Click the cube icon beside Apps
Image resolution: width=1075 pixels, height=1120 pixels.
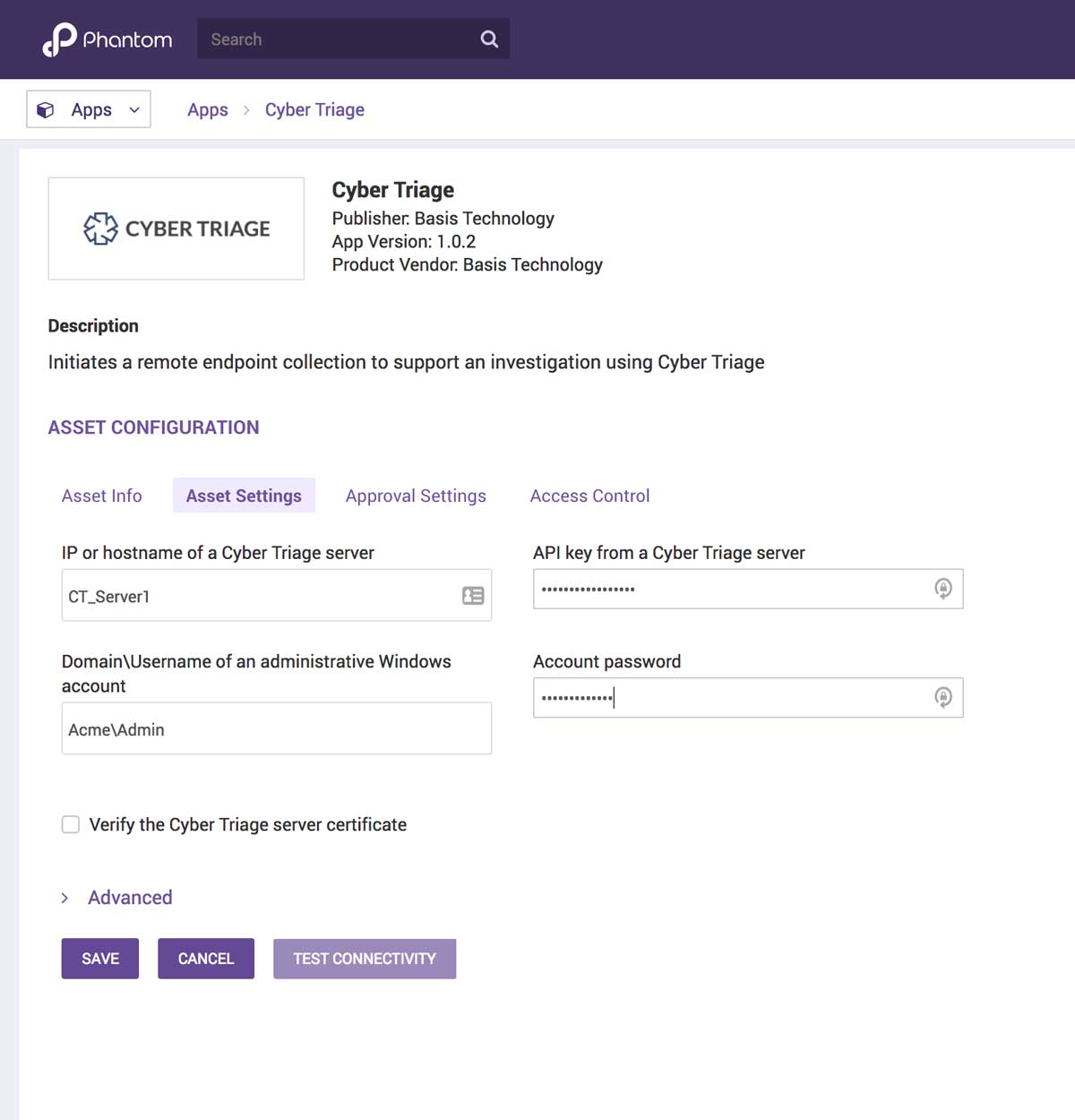click(x=46, y=110)
